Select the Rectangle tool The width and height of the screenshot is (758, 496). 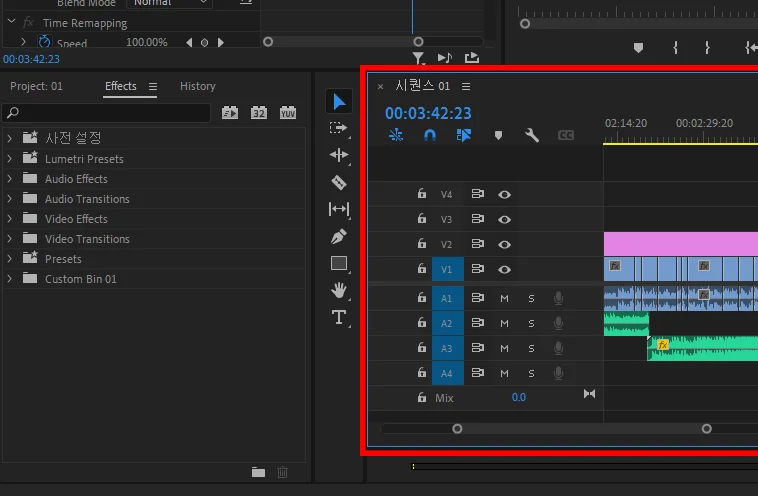pos(339,263)
